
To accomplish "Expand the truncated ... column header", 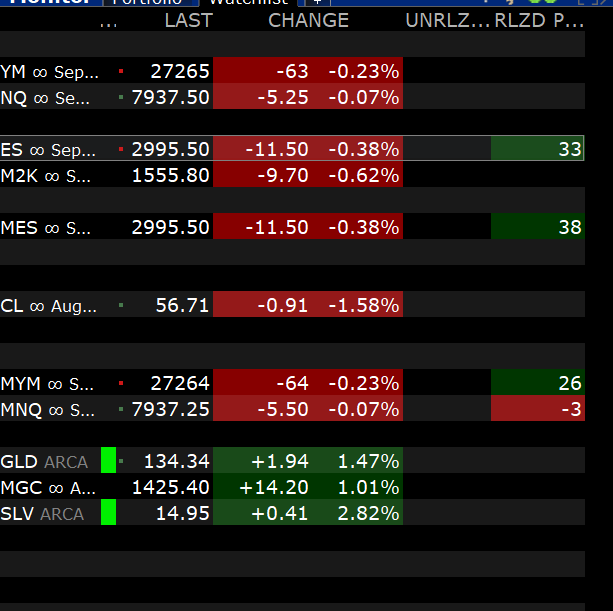I will point(108,23).
